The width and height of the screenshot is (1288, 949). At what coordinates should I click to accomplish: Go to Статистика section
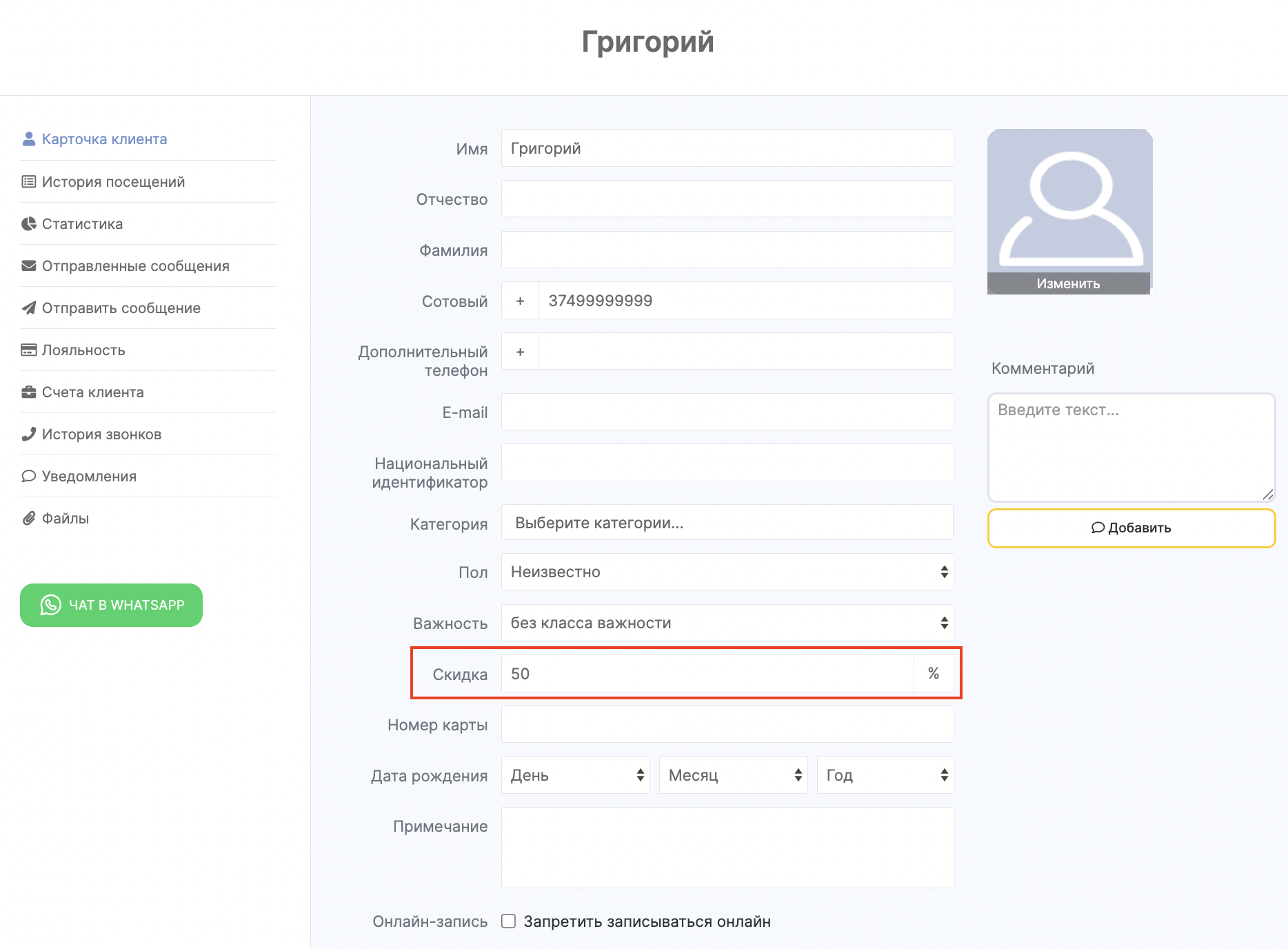coord(83,224)
